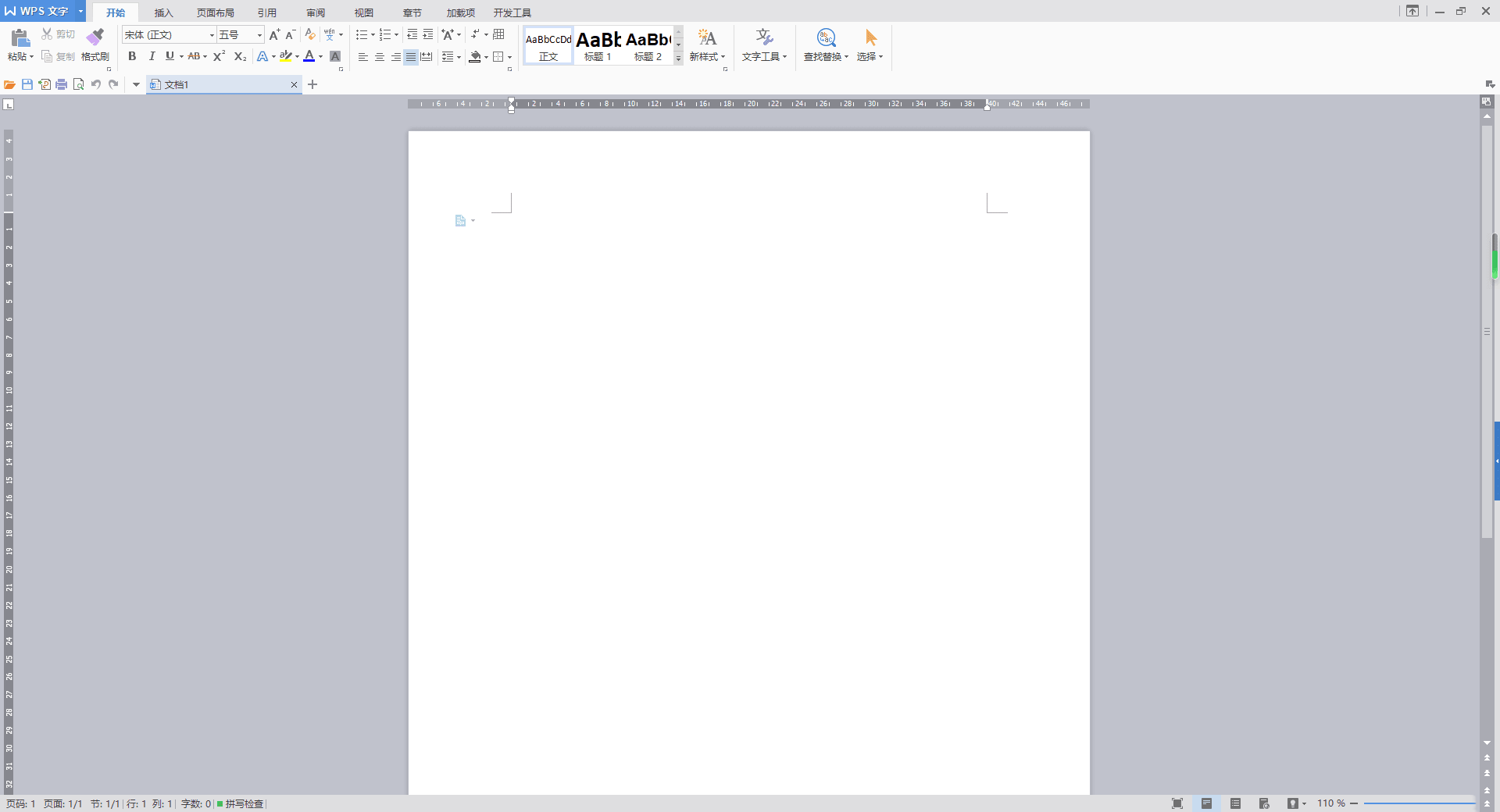This screenshot has height=812, width=1500.
Task: Toggle justify paragraph alignment
Action: tap(410, 57)
